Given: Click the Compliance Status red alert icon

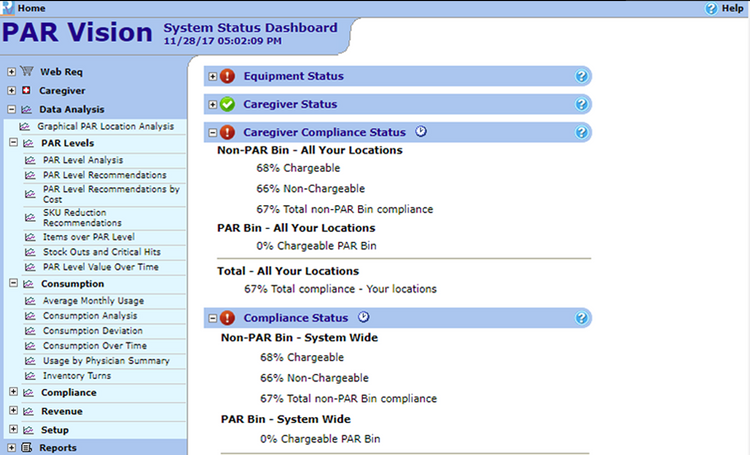Looking at the screenshot, I should [x=228, y=318].
